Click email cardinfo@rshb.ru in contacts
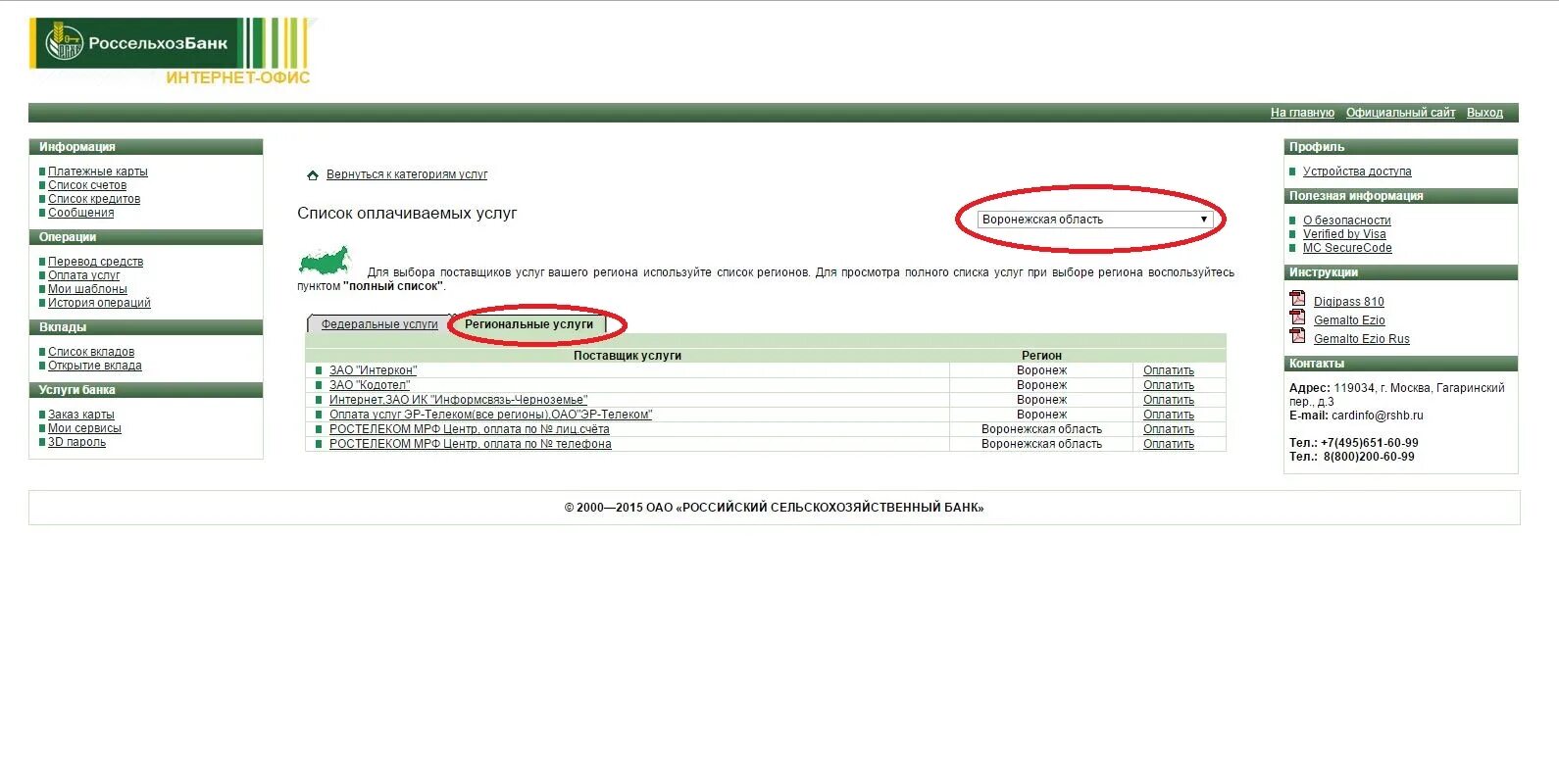This screenshot has height=784, width=1559. point(1377,416)
